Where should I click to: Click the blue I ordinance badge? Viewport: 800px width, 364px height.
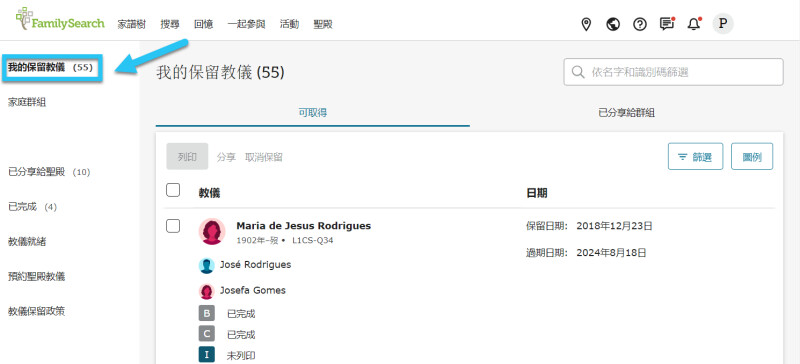click(206, 355)
